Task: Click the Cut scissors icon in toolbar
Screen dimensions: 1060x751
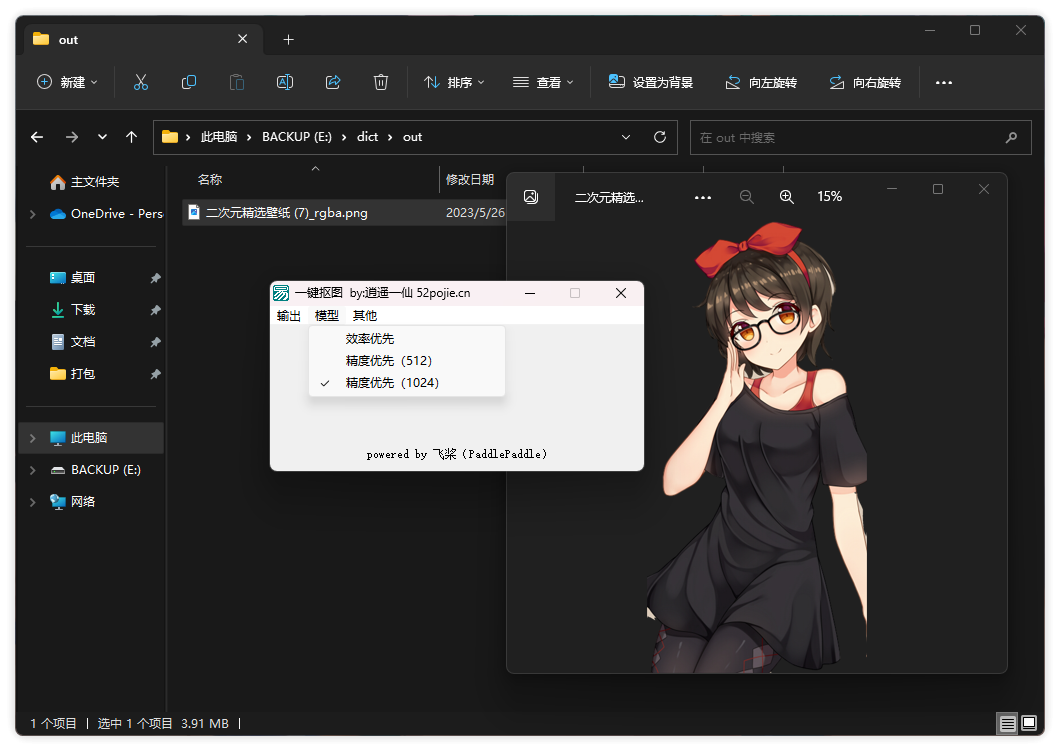Action: [x=140, y=82]
